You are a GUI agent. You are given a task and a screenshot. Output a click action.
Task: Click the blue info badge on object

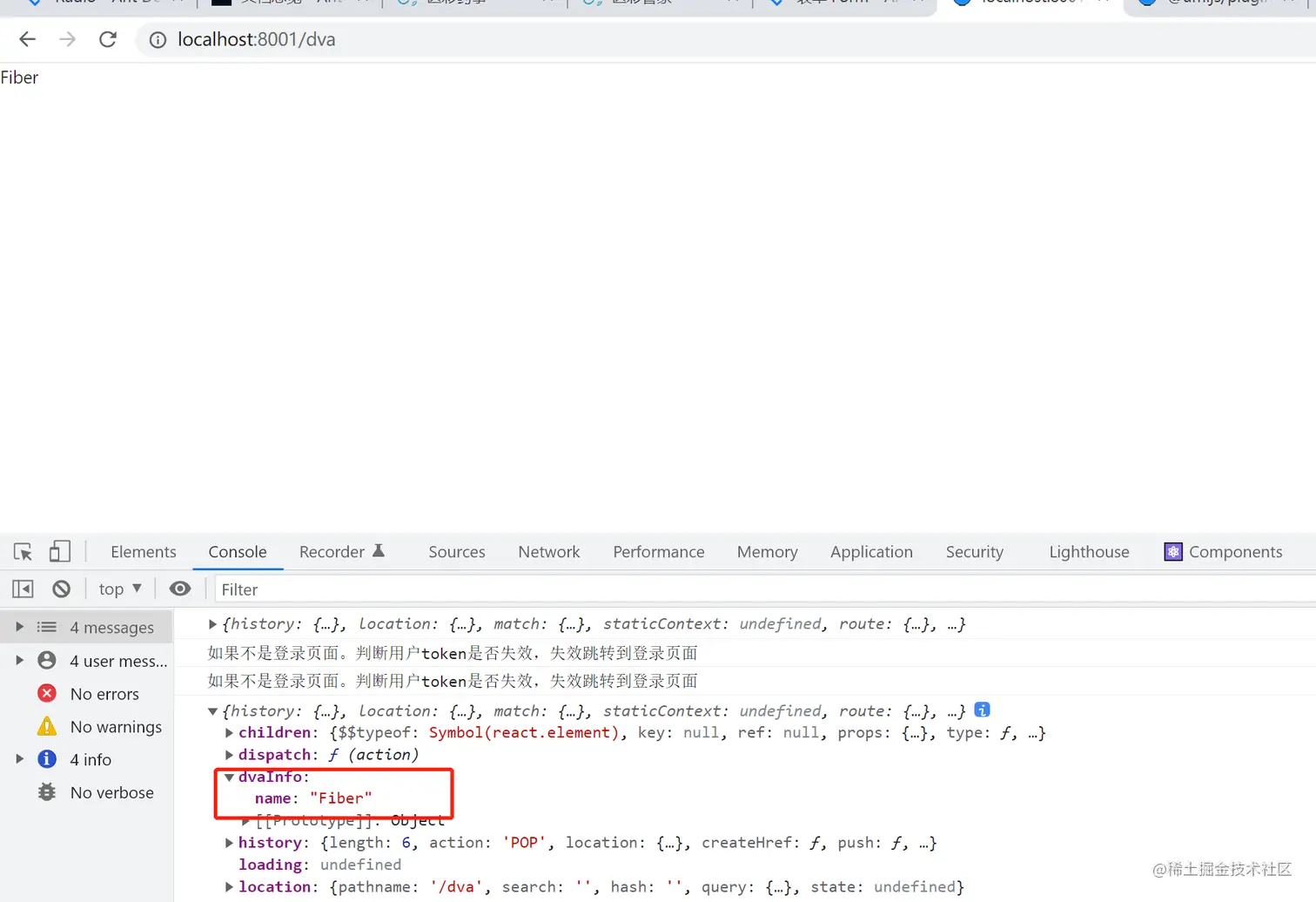click(x=983, y=710)
